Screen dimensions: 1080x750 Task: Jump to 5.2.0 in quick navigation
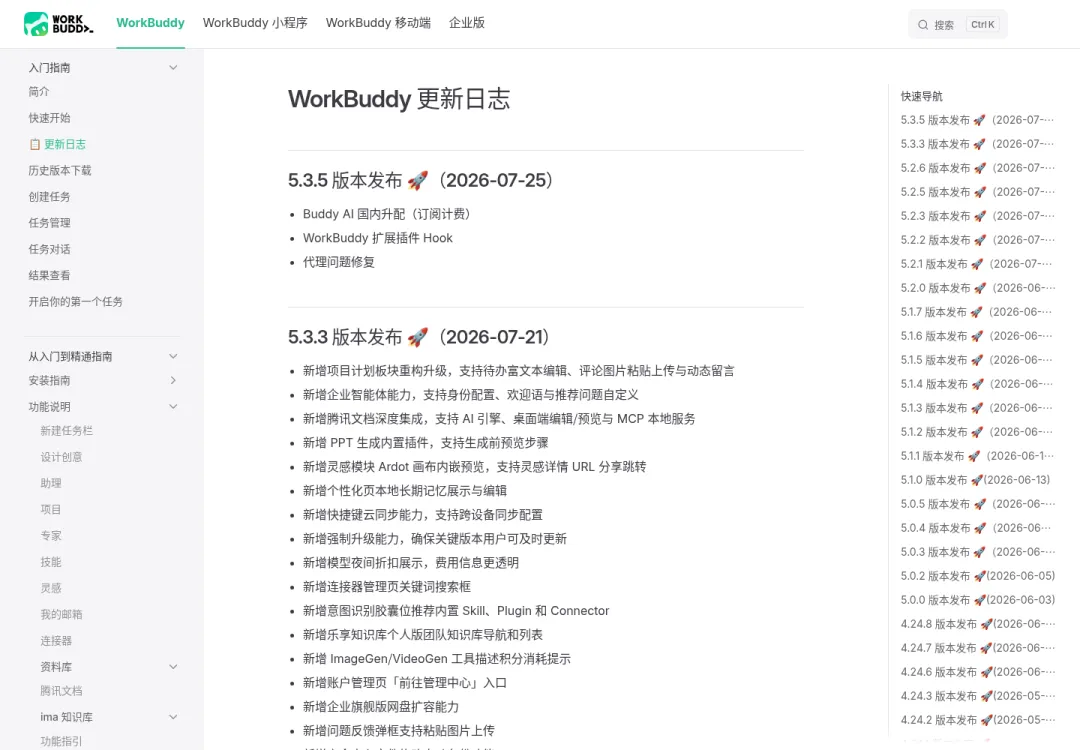coord(977,288)
